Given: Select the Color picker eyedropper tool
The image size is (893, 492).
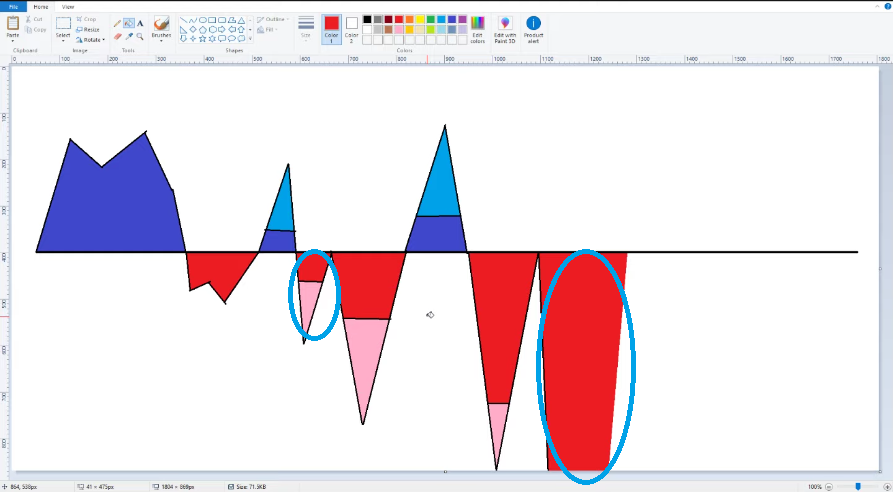Looking at the screenshot, I should (x=129, y=36).
